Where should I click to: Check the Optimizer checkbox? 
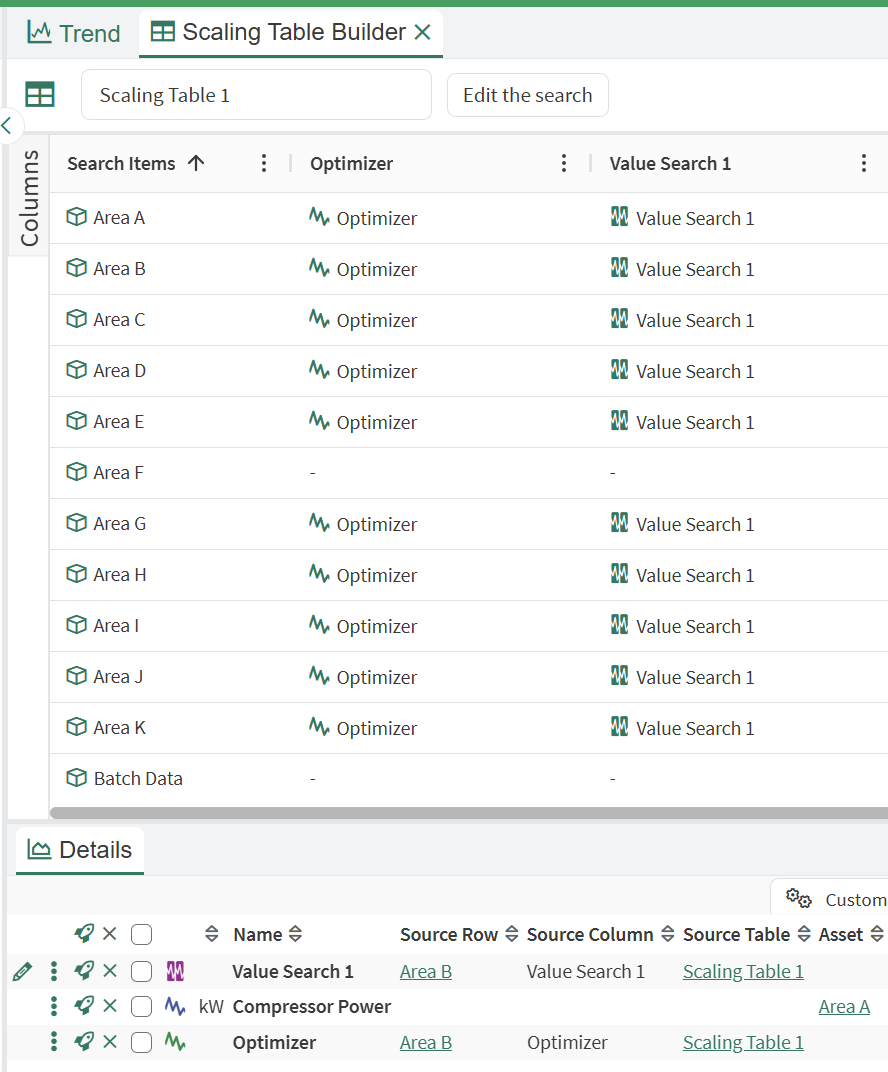(142, 1043)
